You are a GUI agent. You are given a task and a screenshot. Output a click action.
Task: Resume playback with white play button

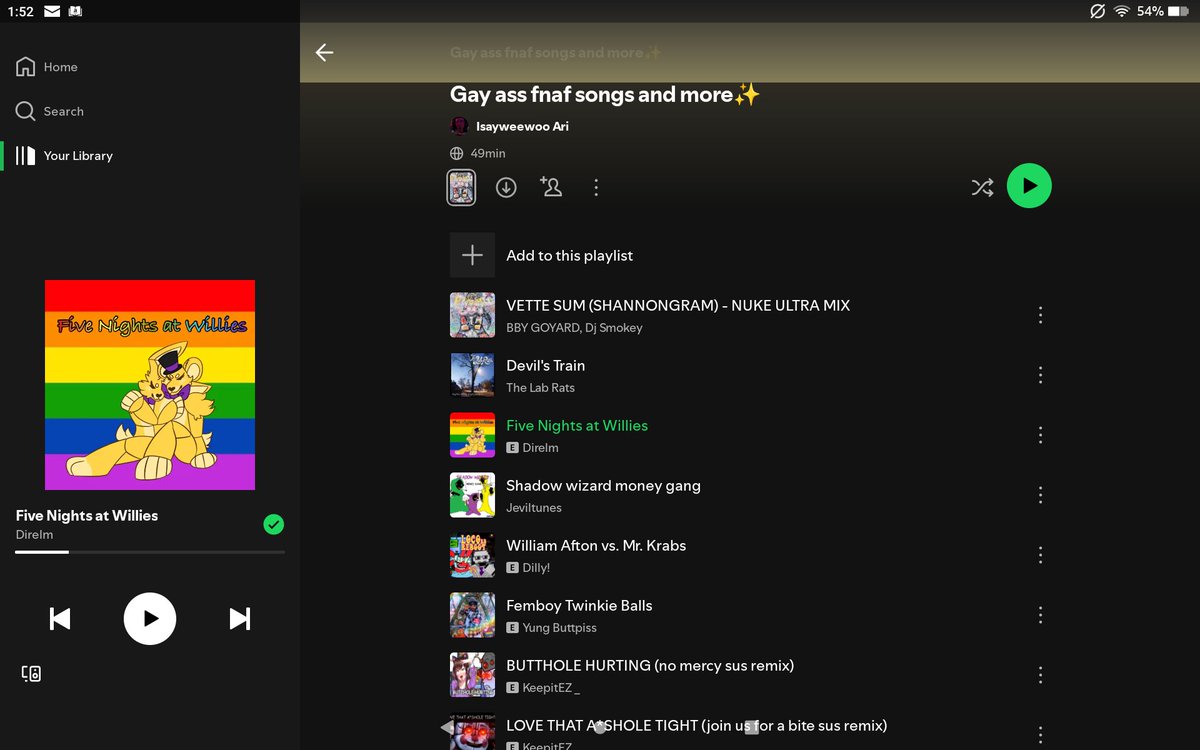[150, 619]
